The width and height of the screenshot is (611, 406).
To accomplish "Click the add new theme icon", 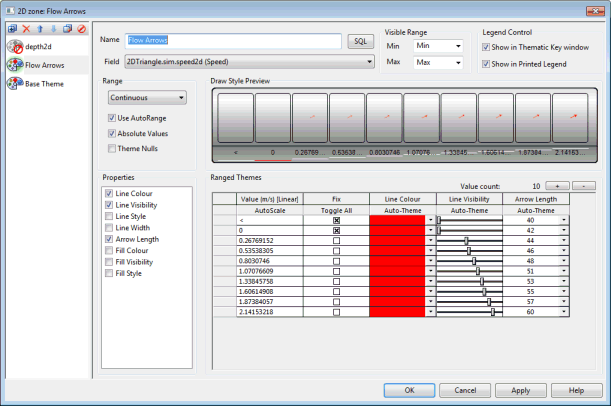I will (x=12, y=28).
